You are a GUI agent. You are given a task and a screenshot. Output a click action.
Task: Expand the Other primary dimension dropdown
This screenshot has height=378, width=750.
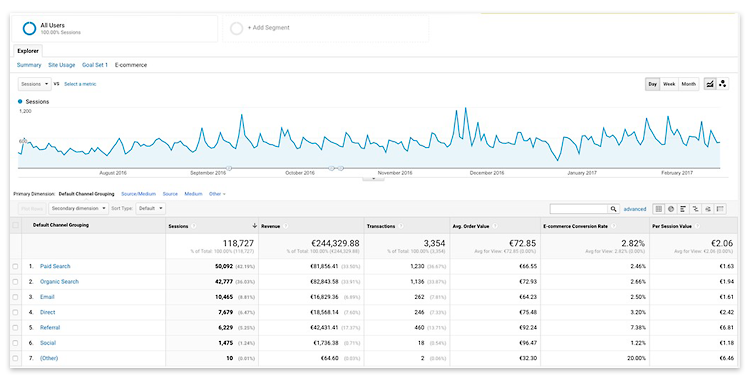click(217, 194)
